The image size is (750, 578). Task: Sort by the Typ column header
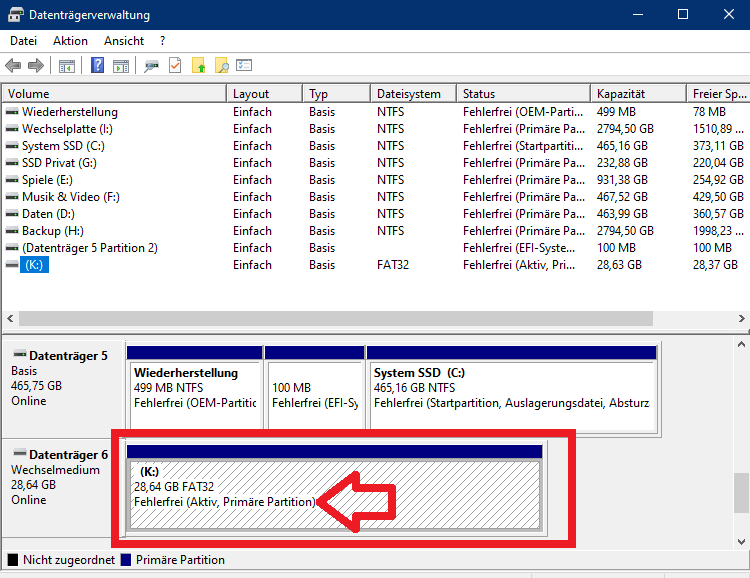pyautogui.click(x=337, y=93)
